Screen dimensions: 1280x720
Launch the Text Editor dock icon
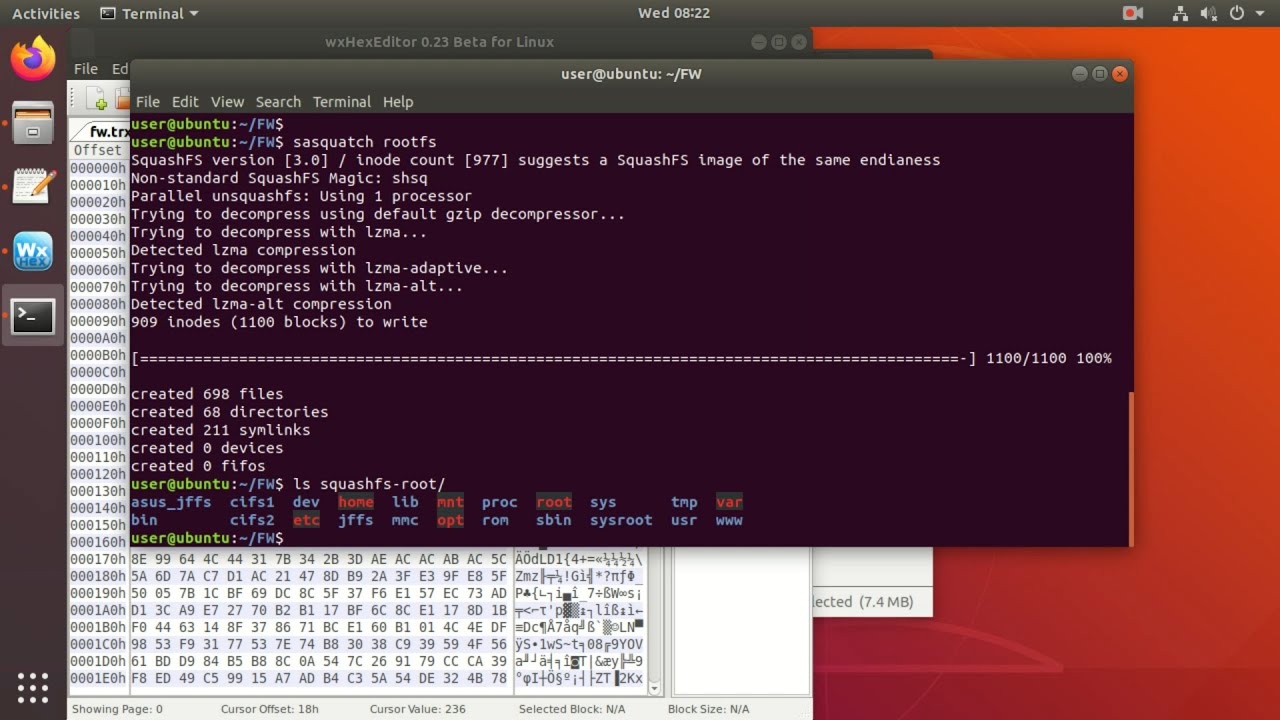click(x=33, y=187)
